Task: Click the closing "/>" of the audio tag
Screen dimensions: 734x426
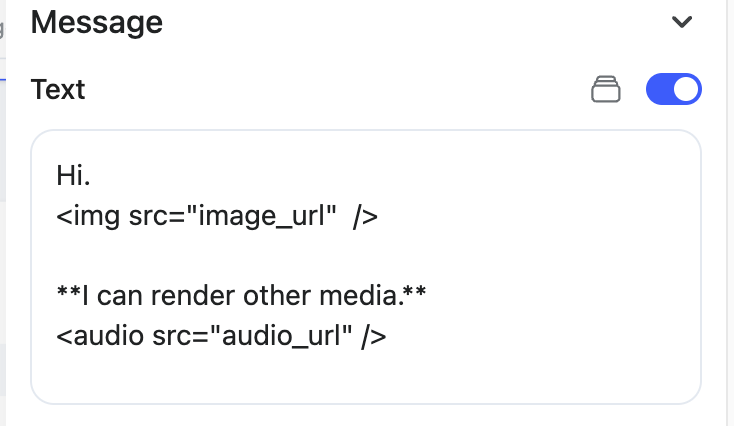Action: coord(374,337)
